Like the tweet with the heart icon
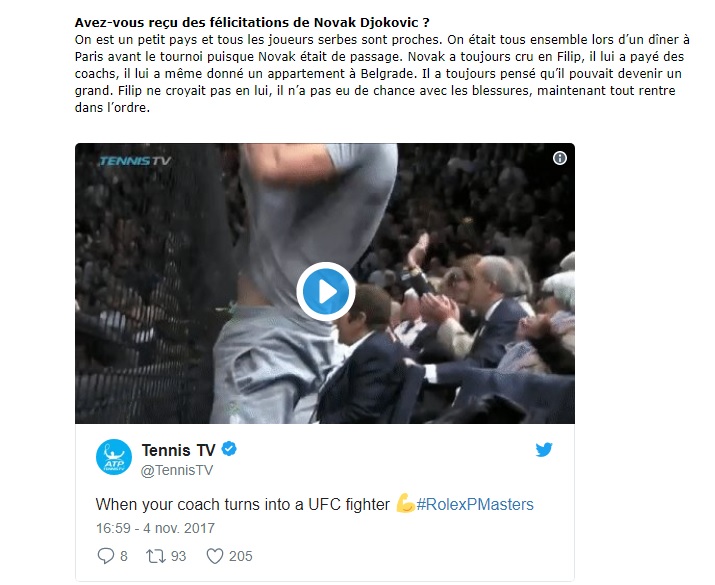 pos(215,556)
